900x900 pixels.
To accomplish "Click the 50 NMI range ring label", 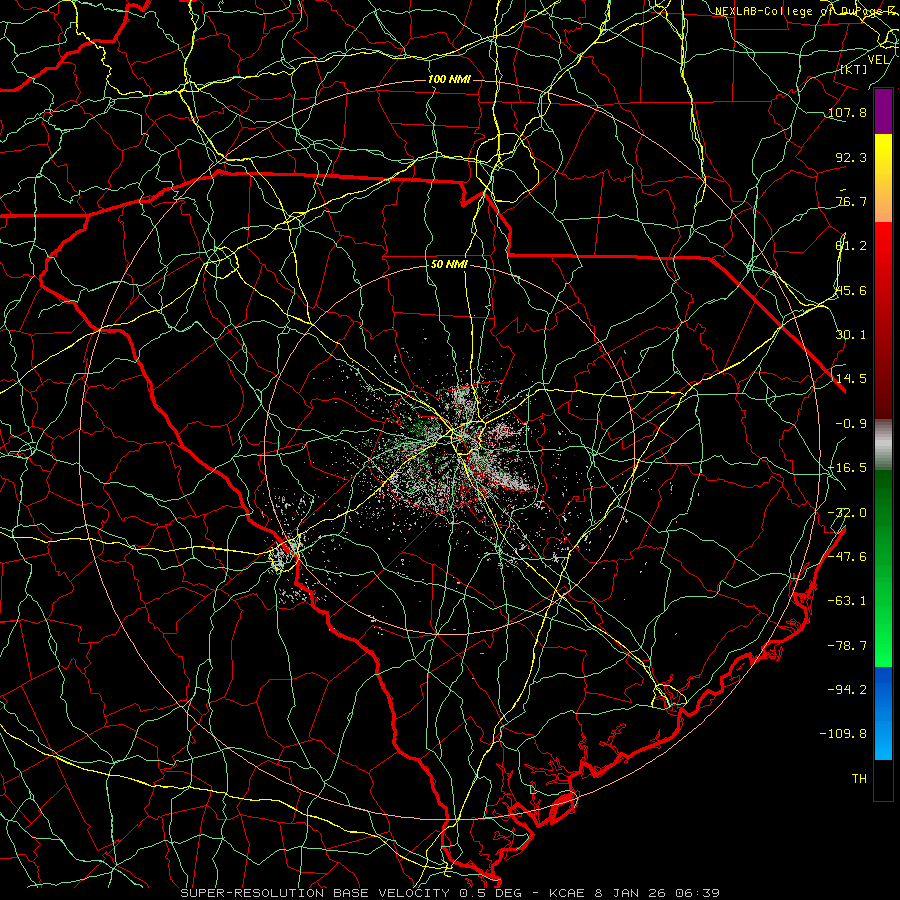I will point(449,265).
